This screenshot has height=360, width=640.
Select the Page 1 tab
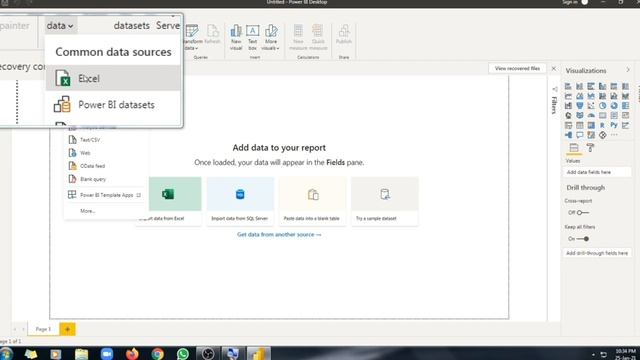[x=43, y=329]
